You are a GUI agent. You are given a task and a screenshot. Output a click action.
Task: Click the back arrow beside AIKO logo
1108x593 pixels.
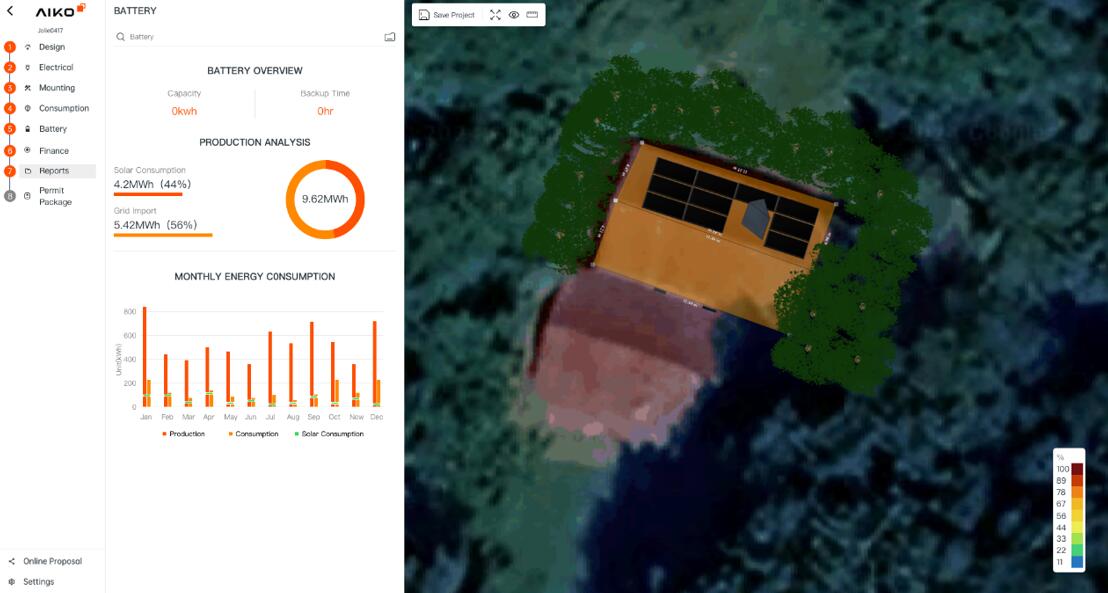10,11
